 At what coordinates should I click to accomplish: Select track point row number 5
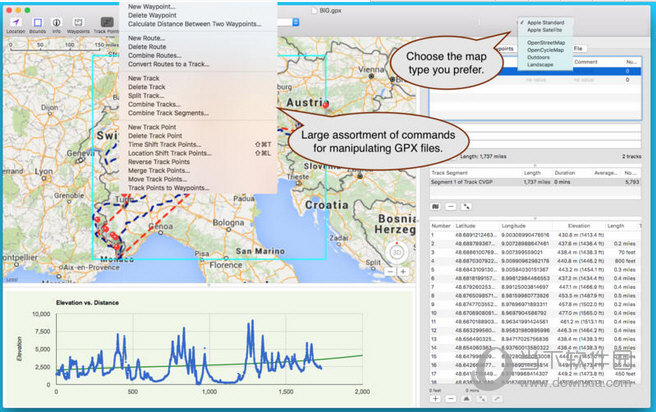536,270
